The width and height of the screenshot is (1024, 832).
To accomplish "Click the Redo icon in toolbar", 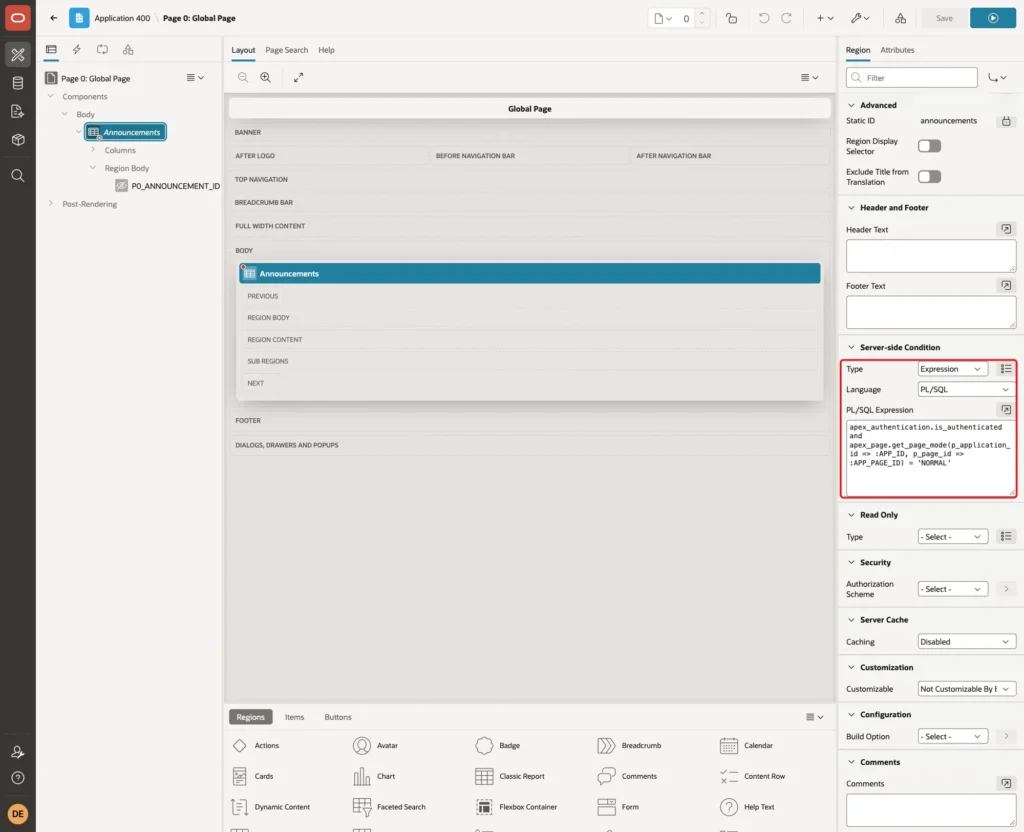I will pyautogui.click(x=786, y=18).
